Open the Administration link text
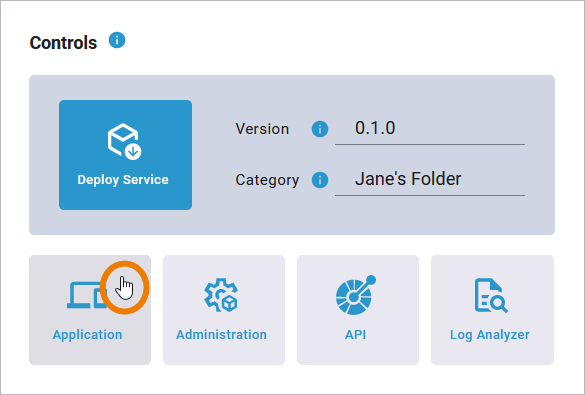The width and height of the screenshot is (585, 395). 222,335
